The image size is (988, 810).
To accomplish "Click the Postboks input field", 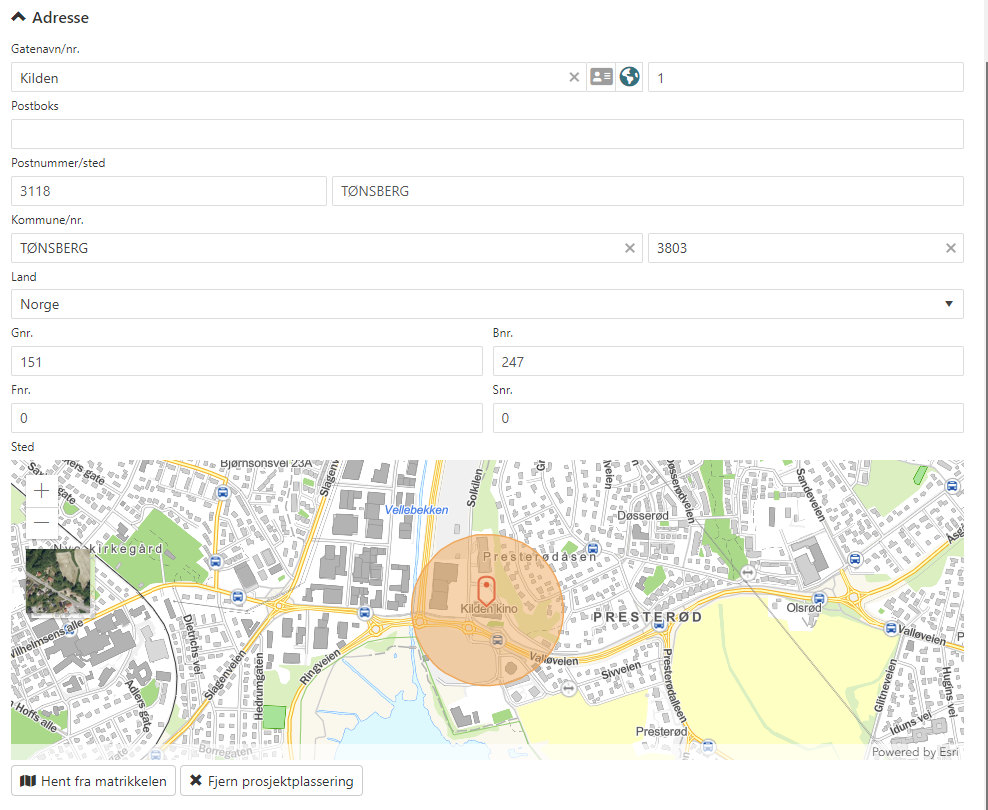I will pyautogui.click(x=487, y=134).
